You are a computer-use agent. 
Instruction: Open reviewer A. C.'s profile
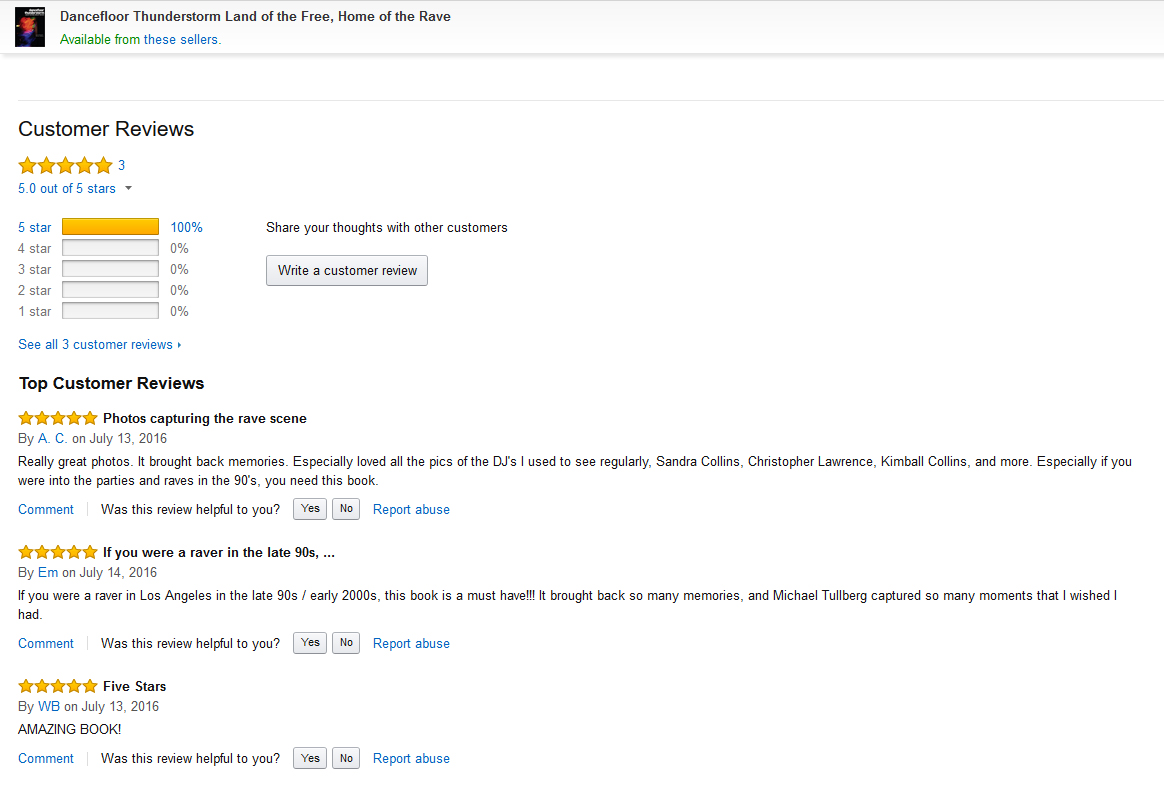point(53,438)
